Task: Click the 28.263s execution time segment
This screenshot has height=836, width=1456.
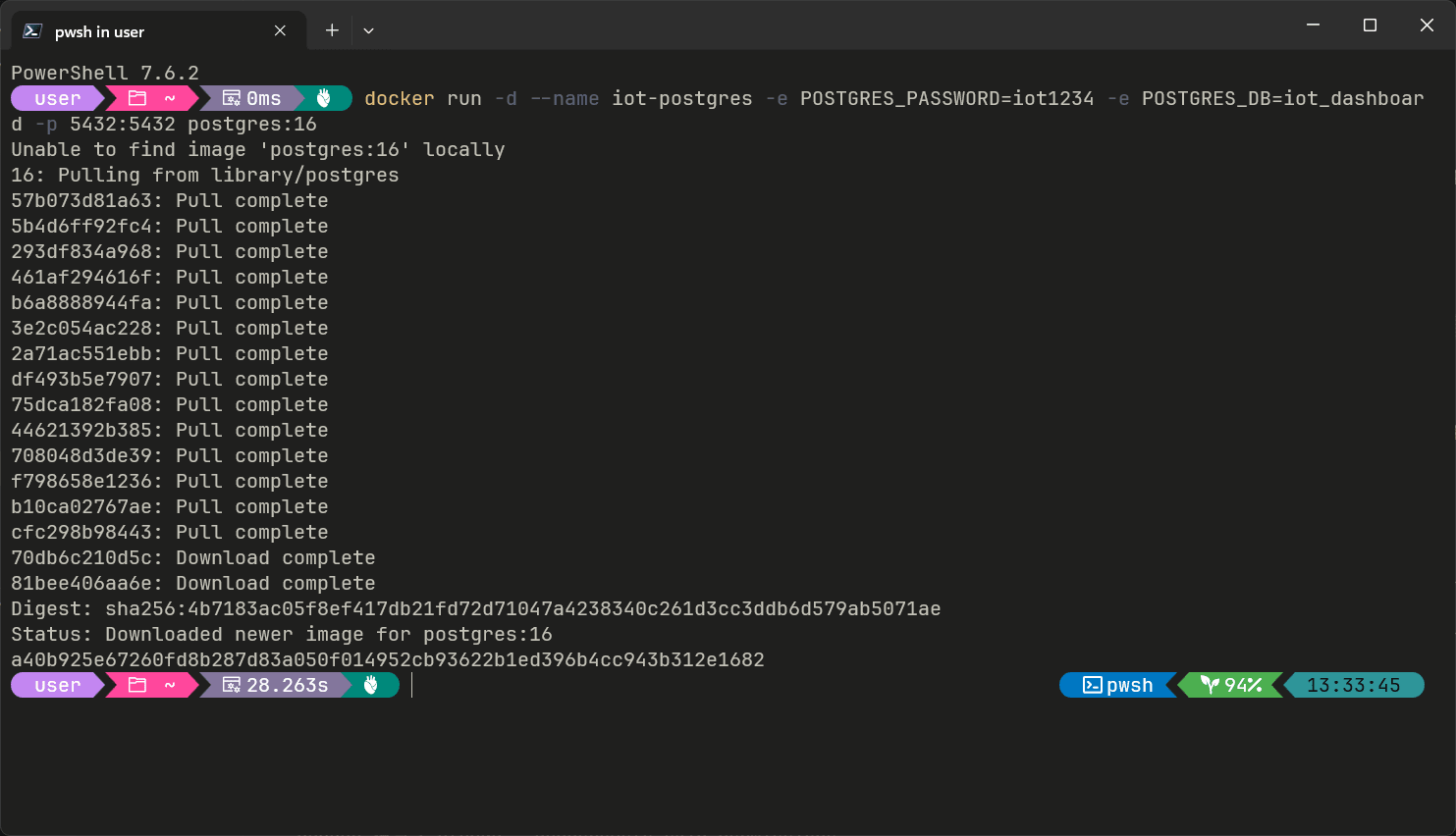Action: click(x=276, y=685)
